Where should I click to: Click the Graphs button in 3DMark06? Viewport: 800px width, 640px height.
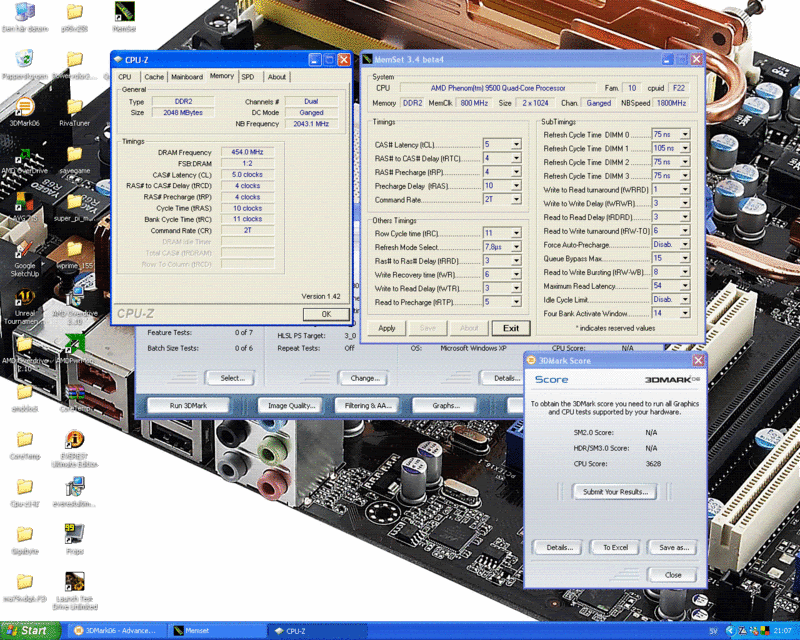pyautogui.click(x=445, y=406)
